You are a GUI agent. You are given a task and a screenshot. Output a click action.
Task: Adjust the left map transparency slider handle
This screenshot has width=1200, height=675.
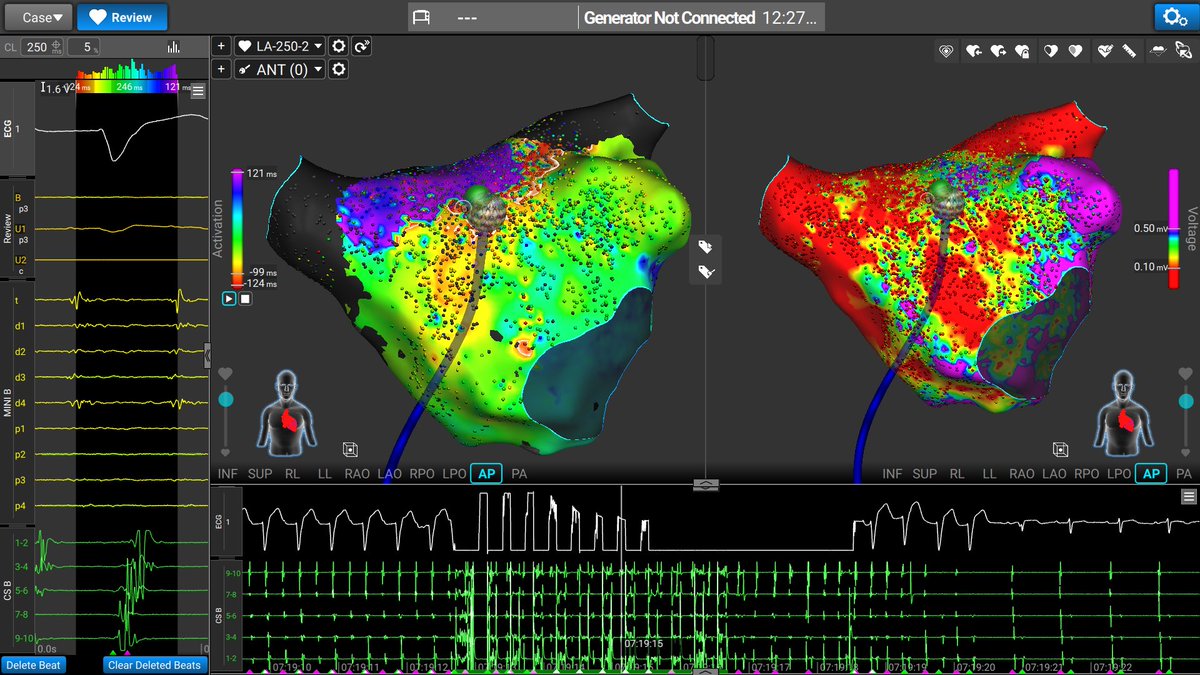click(225, 399)
